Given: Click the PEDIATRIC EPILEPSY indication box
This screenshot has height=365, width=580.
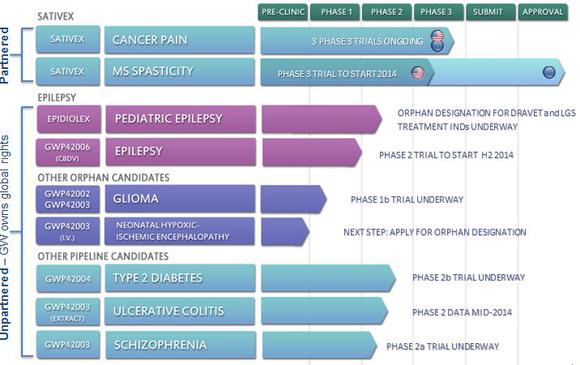Looking at the screenshot, I should 181,119.
